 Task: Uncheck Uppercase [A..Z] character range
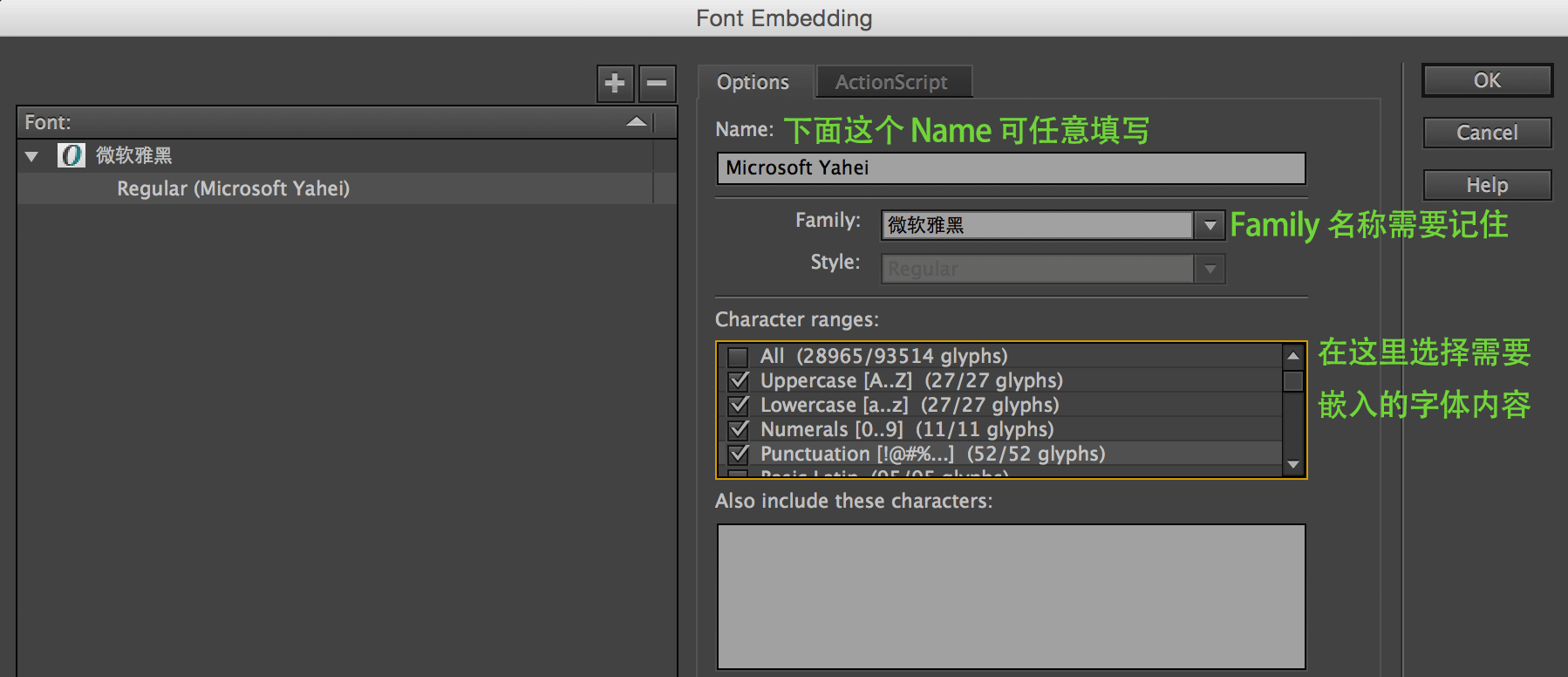point(739,380)
